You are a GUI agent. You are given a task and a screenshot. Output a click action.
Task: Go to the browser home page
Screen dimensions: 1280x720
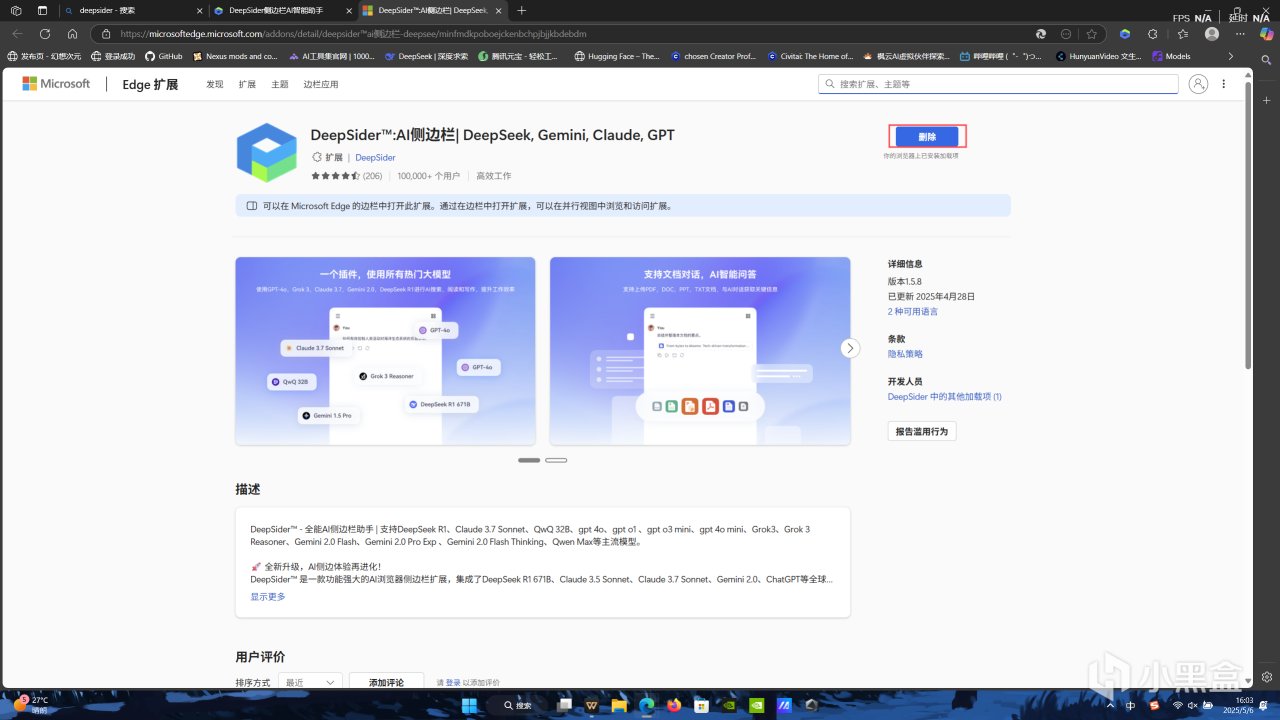pyautogui.click(x=72, y=33)
